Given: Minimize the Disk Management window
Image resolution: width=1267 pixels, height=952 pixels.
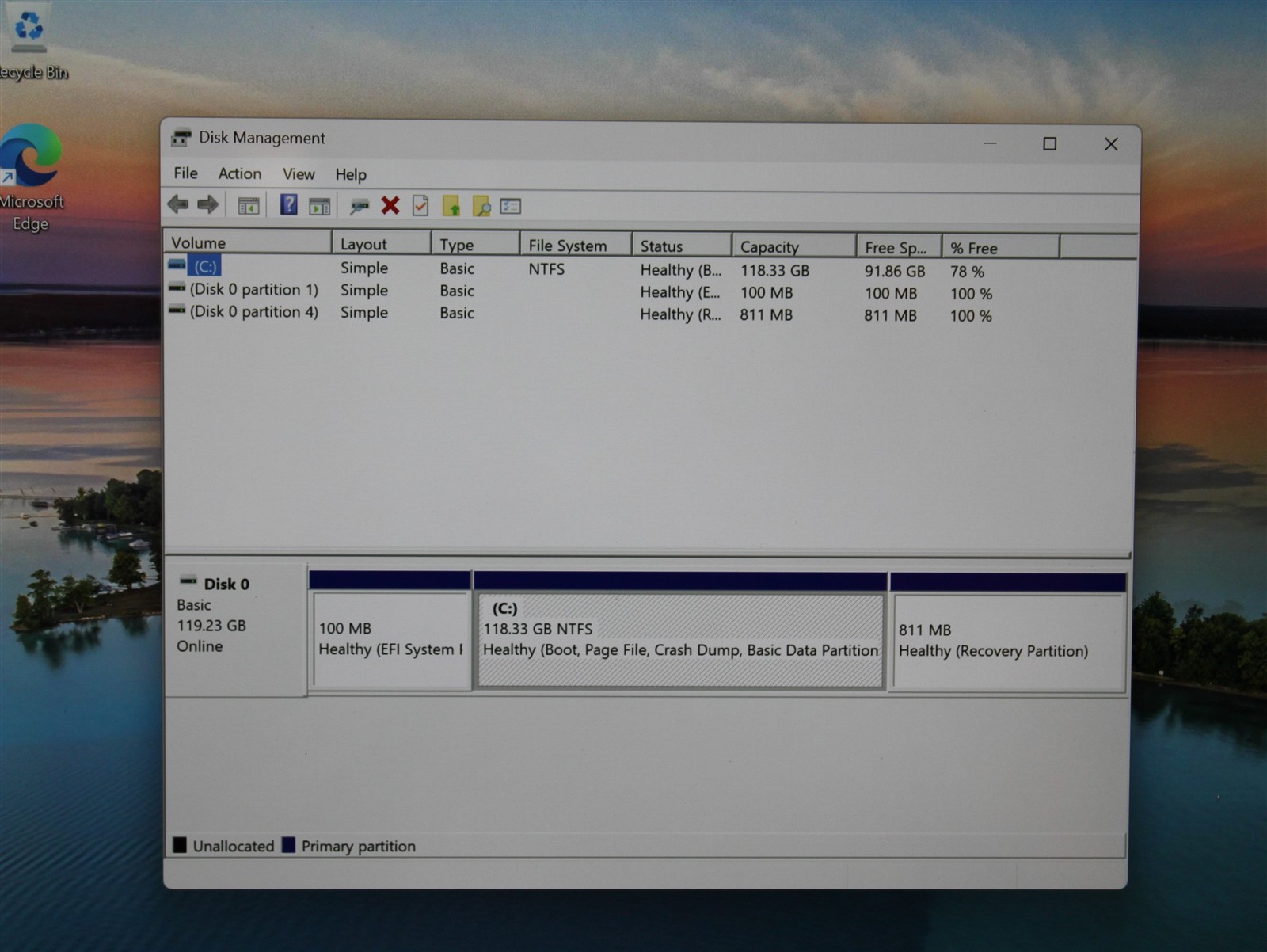Looking at the screenshot, I should coord(990,143).
